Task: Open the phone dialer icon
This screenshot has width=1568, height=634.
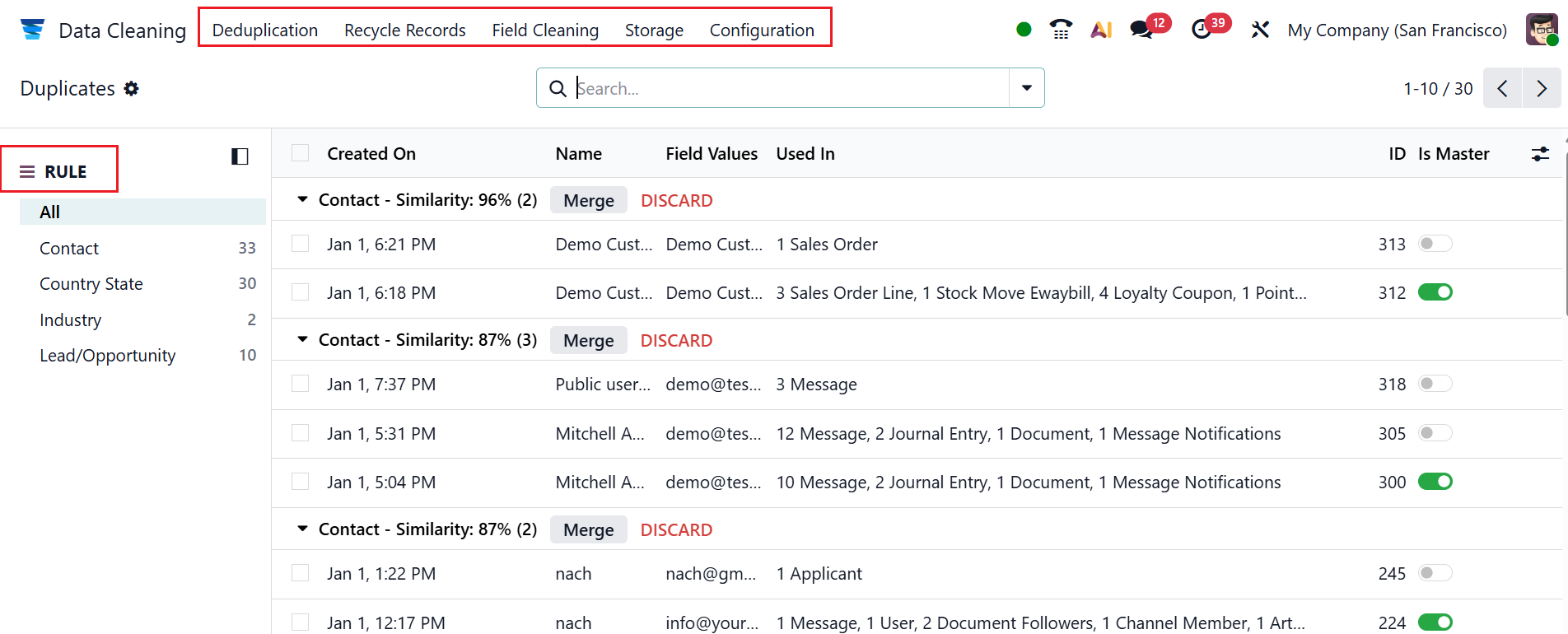Action: click(x=1061, y=30)
